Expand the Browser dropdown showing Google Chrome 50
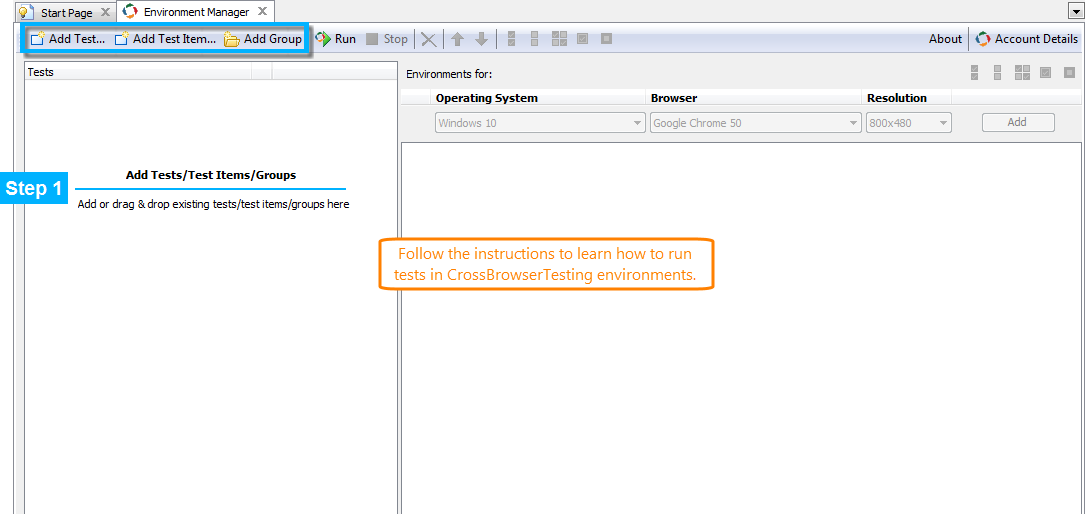Screen dimensions: 1085x514 (755, 123)
